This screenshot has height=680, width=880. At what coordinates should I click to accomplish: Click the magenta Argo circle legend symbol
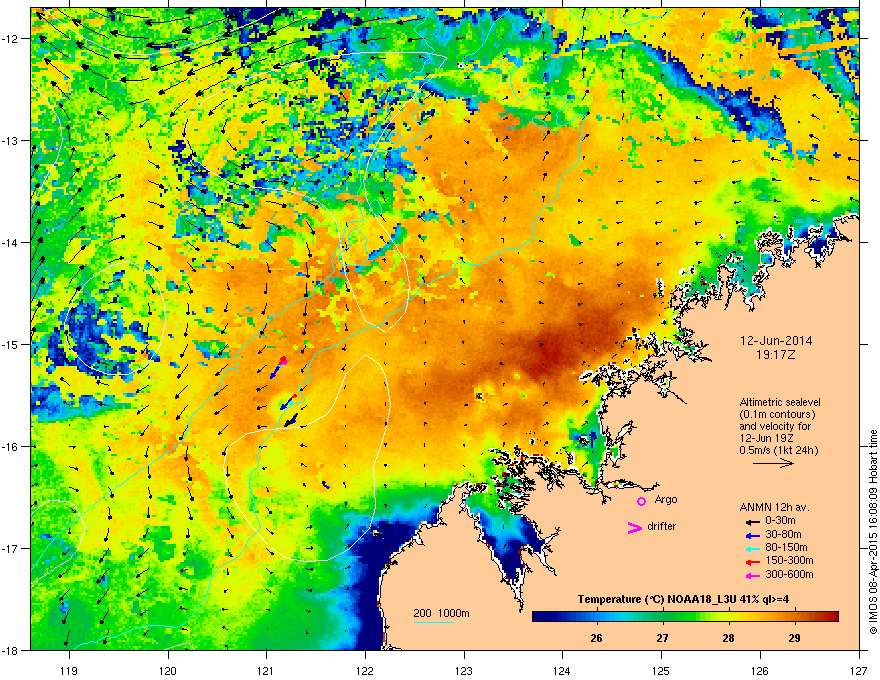click(x=641, y=501)
